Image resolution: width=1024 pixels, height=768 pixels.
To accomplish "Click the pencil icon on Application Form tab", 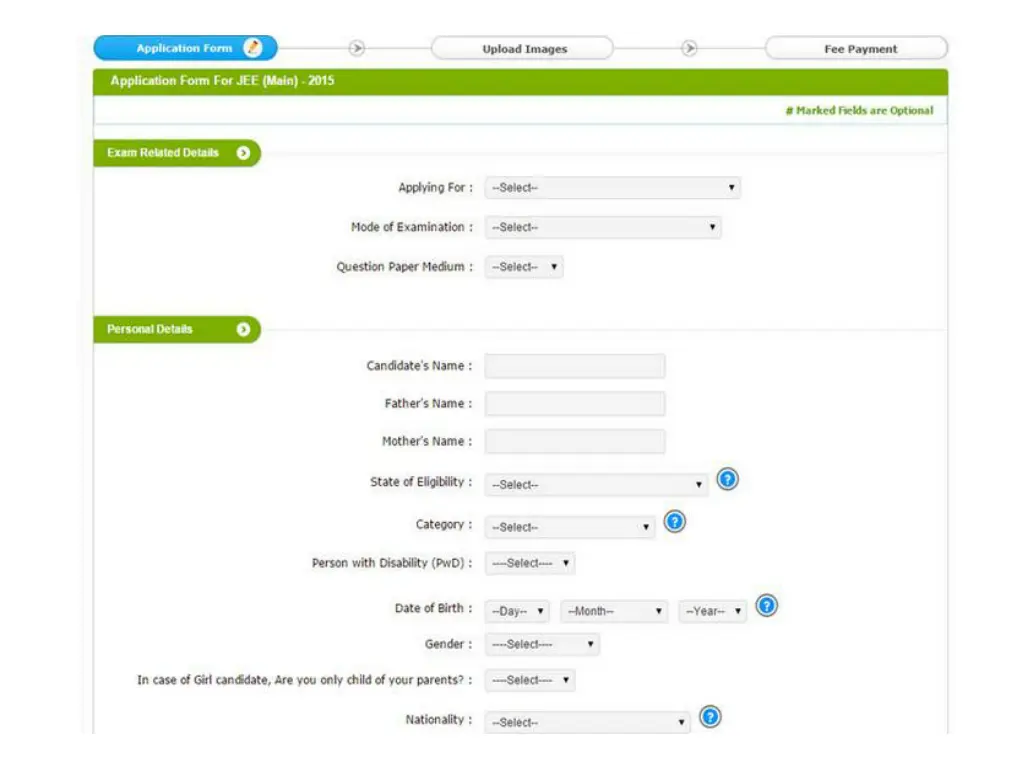I will [x=253, y=48].
